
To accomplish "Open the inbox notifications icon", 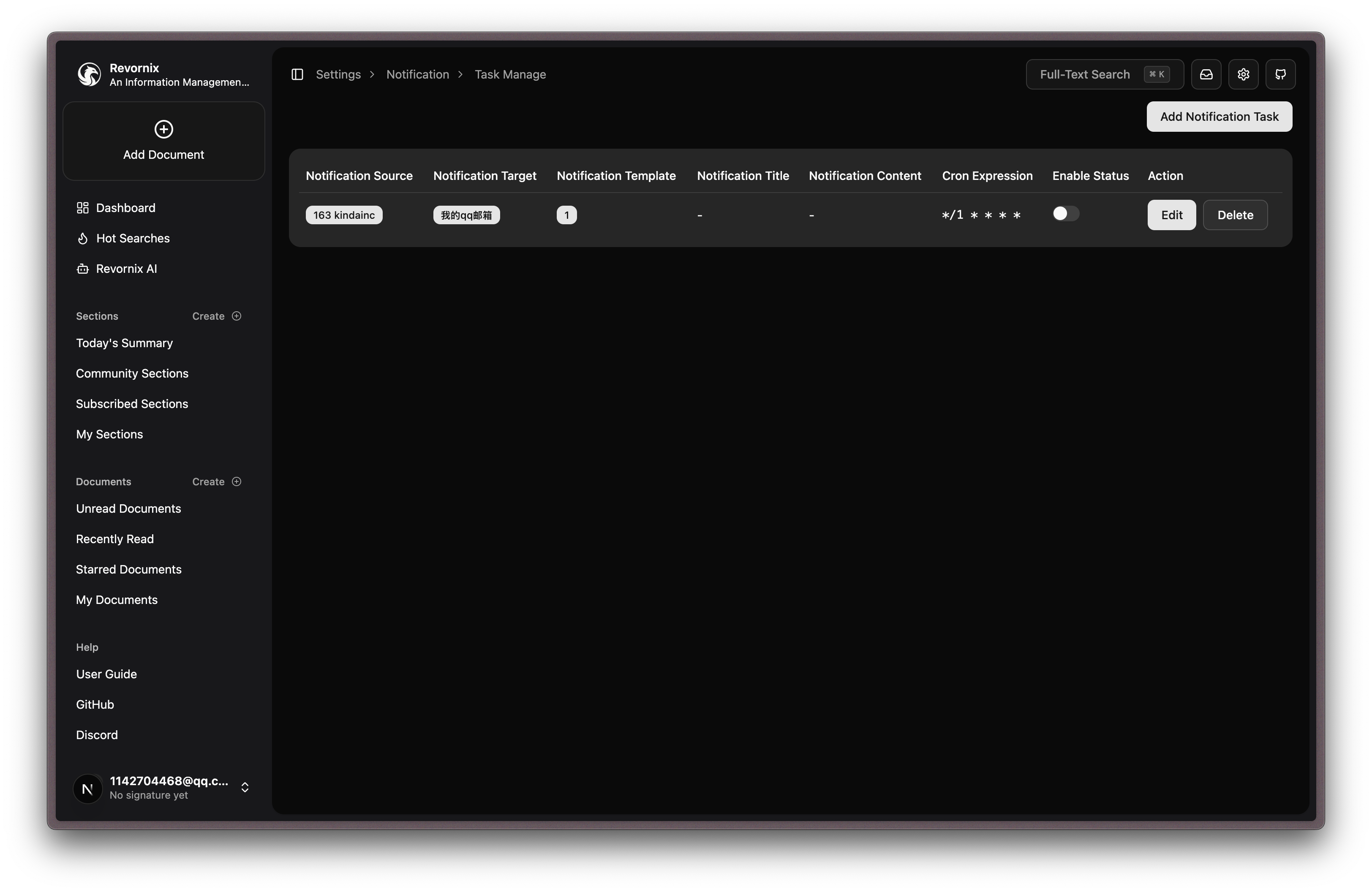I will pyautogui.click(x=1206, y=74).
